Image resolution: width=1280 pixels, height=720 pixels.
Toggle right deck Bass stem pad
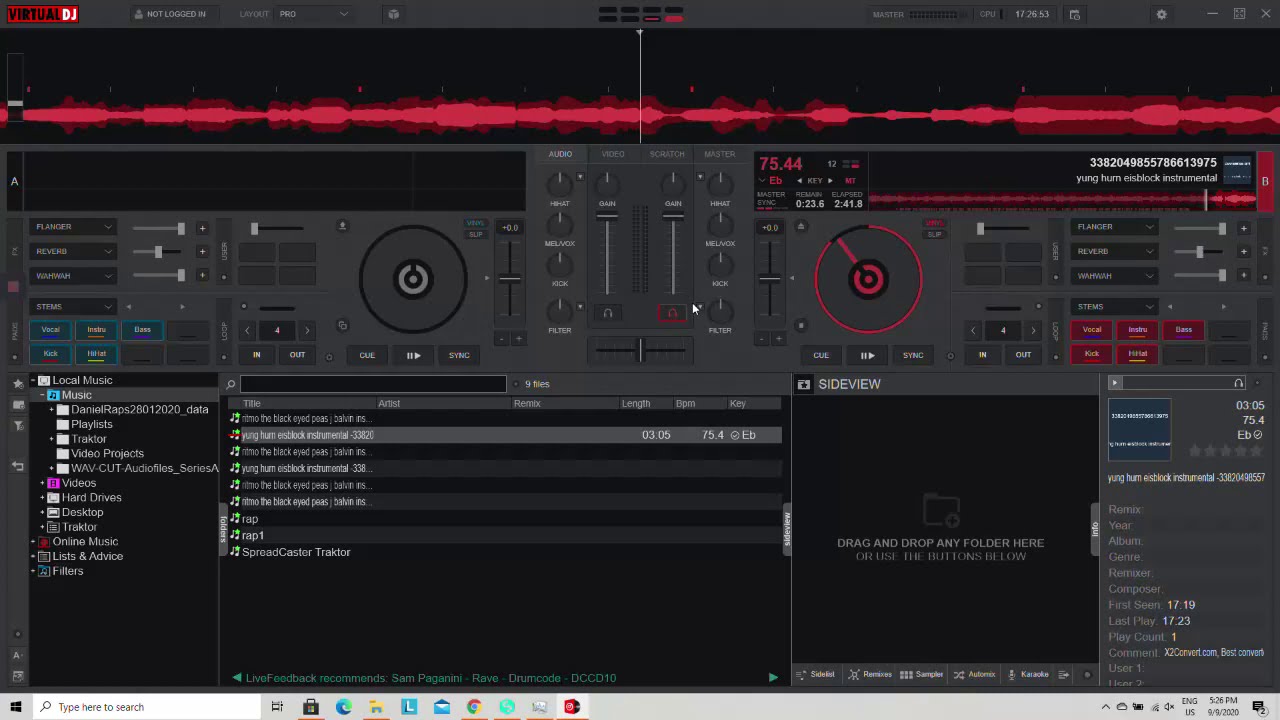click(1183, 330)
